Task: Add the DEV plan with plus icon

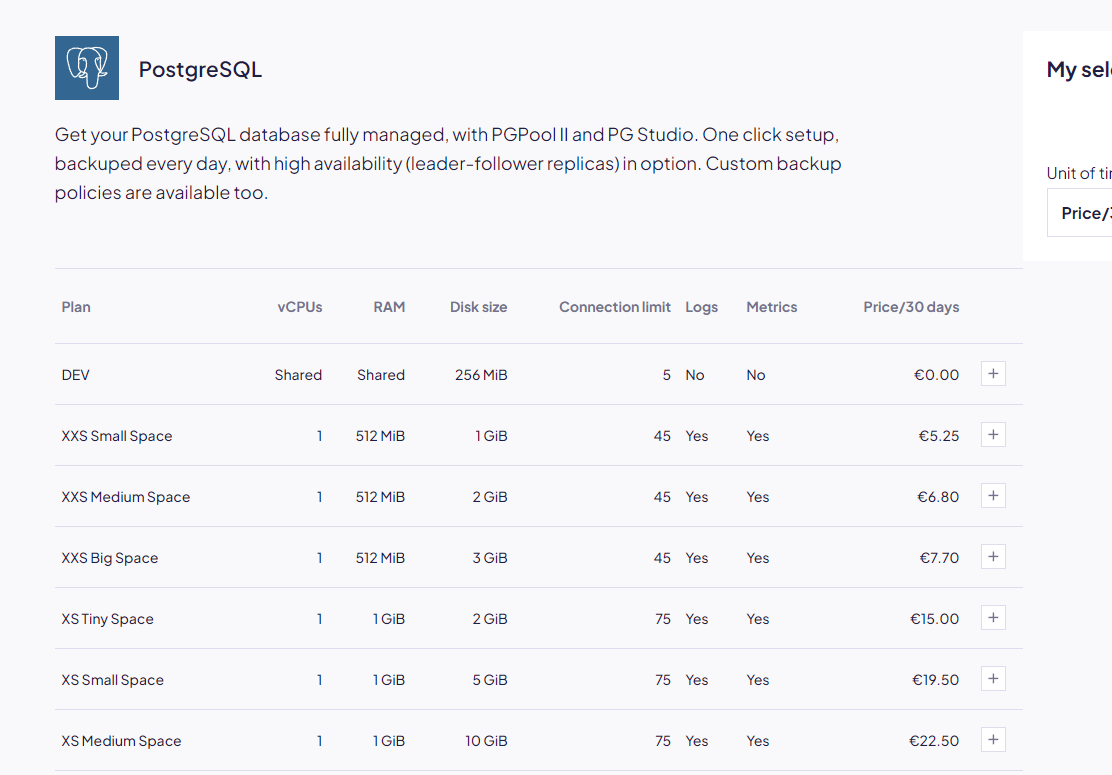Action: (x=993, y=374)
